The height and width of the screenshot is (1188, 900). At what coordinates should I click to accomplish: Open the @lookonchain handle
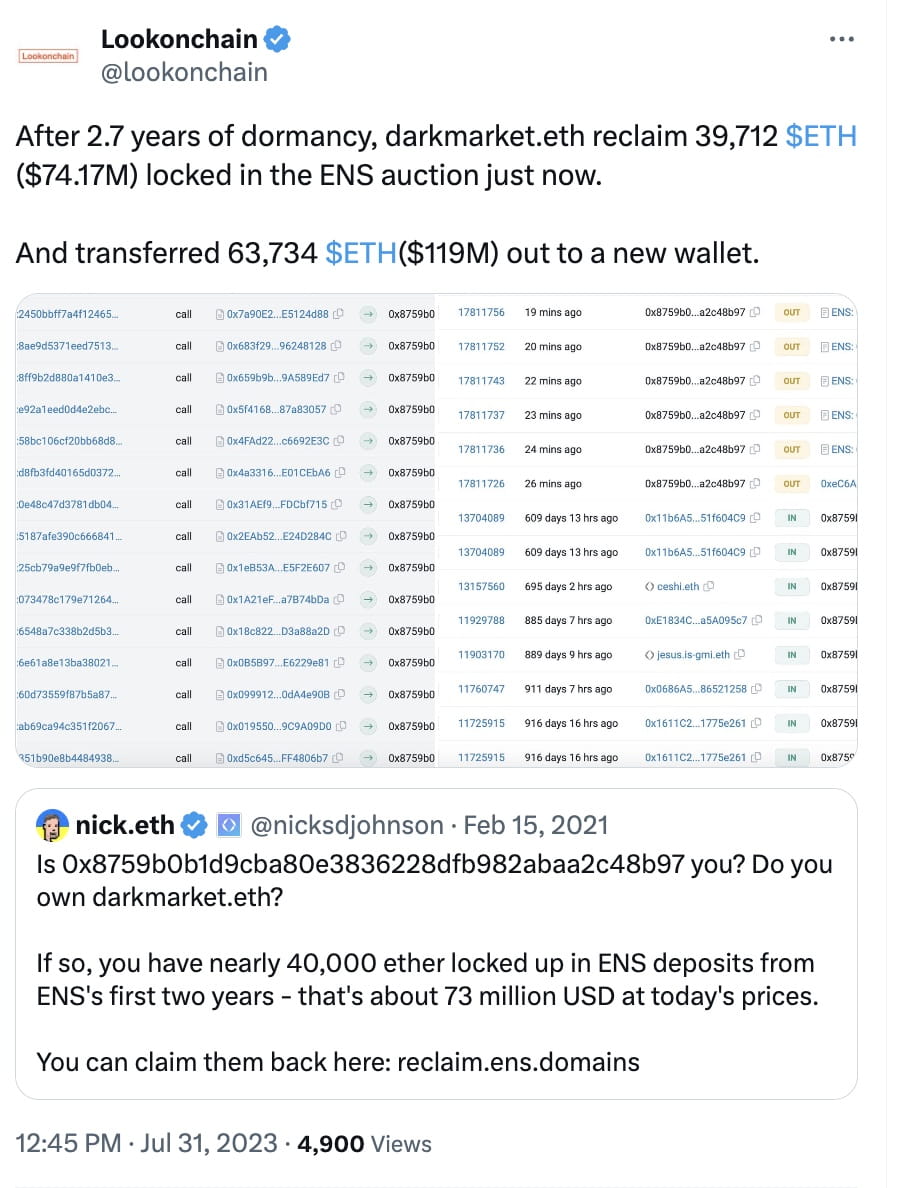[x=184, y=72]
